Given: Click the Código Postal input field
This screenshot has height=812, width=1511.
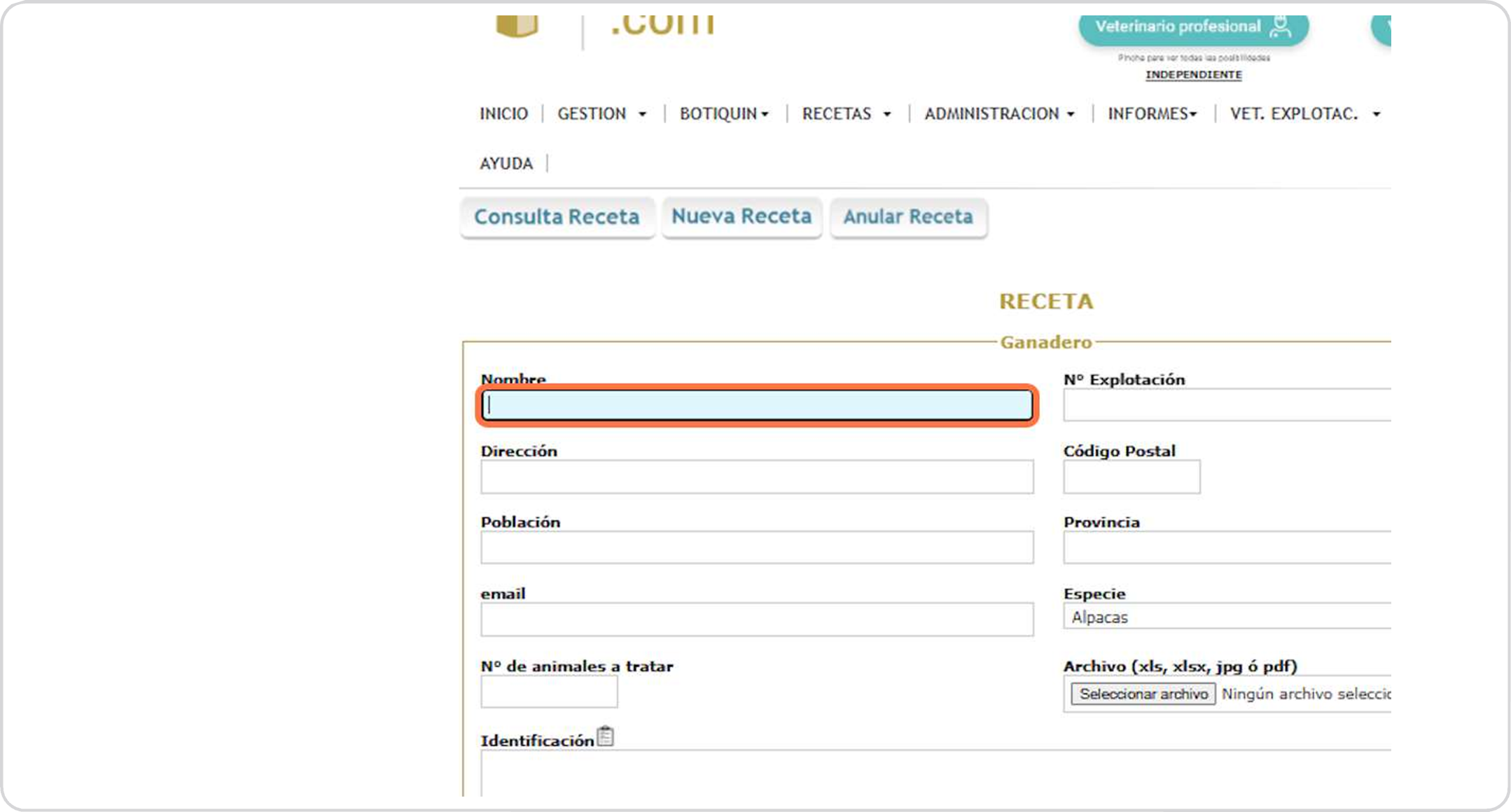Looking at the screenshot, I should [1131, 477].
